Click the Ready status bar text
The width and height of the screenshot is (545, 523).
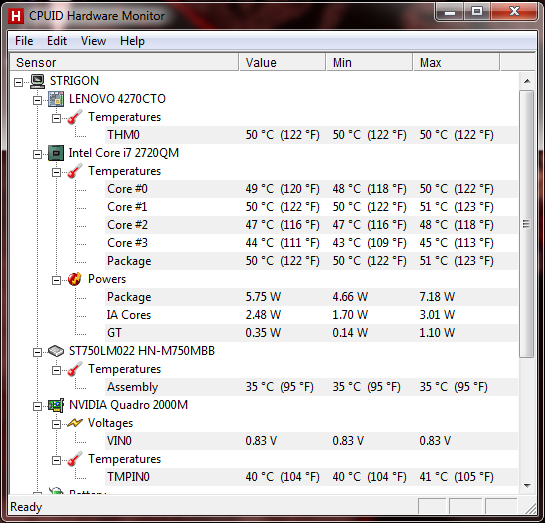pos(26,507)
